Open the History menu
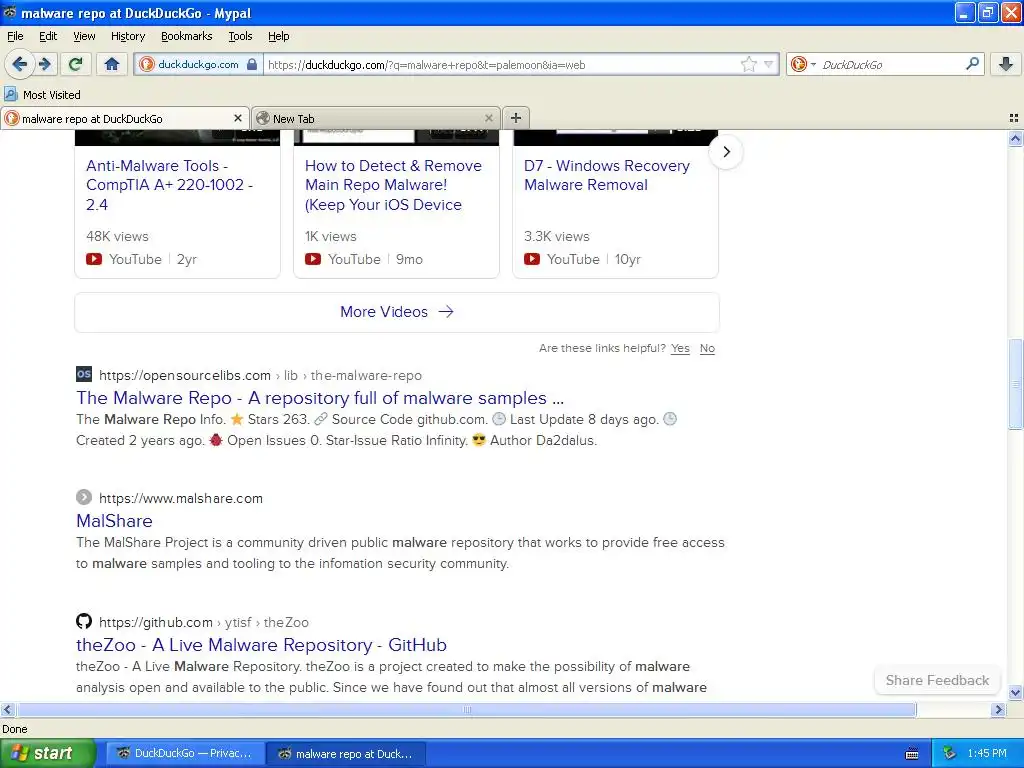 (128, 36)
